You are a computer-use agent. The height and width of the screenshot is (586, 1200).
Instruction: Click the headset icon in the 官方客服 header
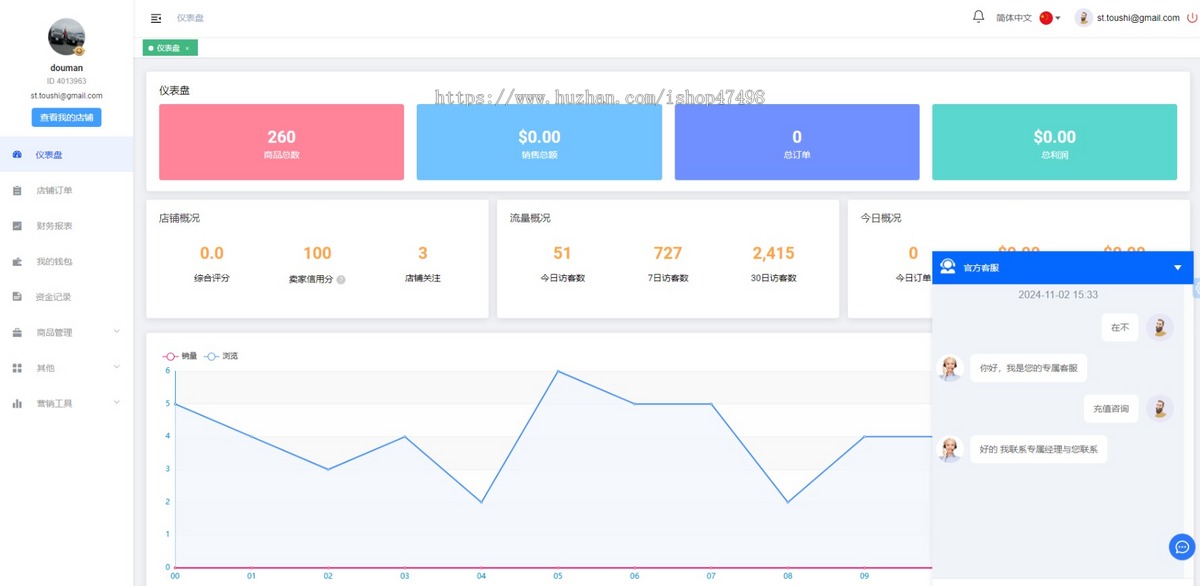(x=948, y=267)
